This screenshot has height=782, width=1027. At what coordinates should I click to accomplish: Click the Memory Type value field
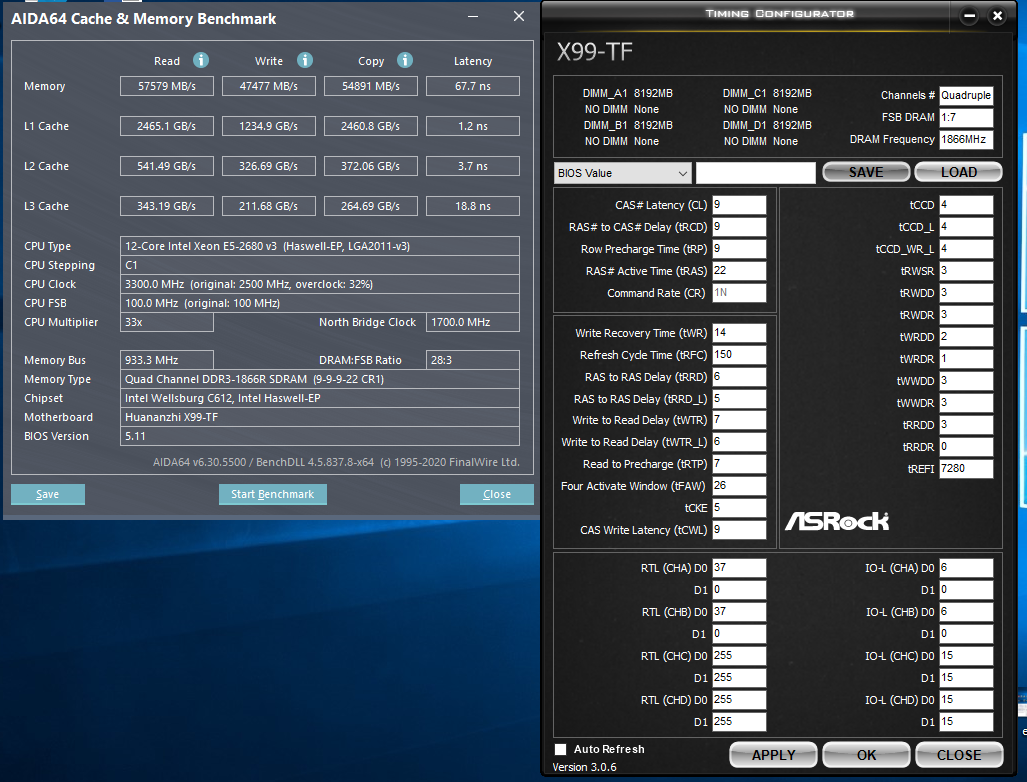tap(320, 379)
